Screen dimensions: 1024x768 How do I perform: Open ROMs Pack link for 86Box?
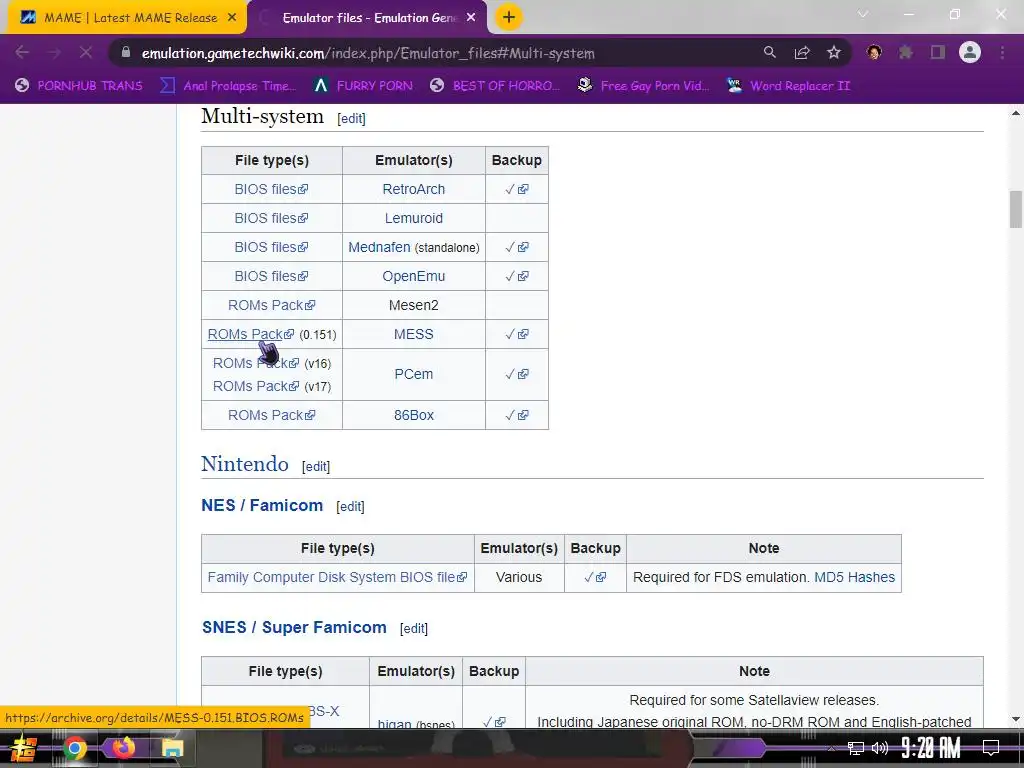click(x=271, y=415)
